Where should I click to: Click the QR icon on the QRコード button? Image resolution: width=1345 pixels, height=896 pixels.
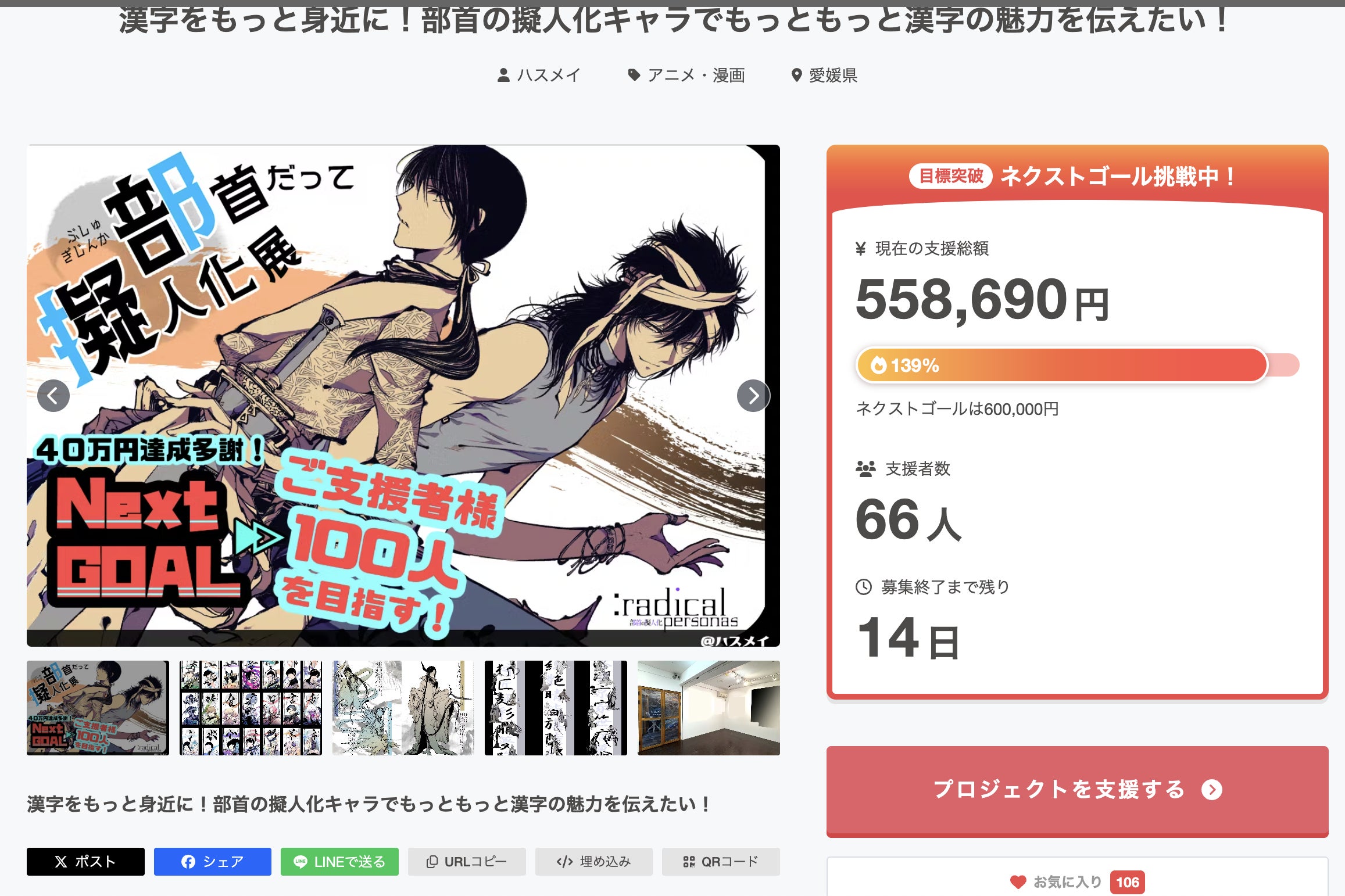pyautogui.click(x=689, y=862)
